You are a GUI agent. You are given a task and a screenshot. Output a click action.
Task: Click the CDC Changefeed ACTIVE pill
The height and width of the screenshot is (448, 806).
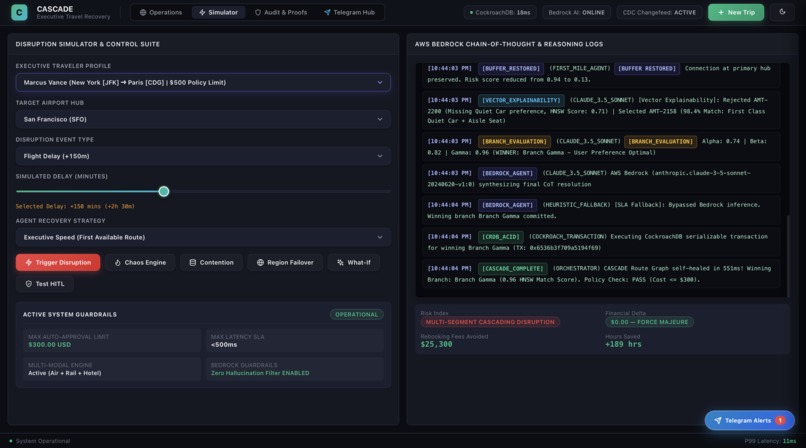(659, 12)
